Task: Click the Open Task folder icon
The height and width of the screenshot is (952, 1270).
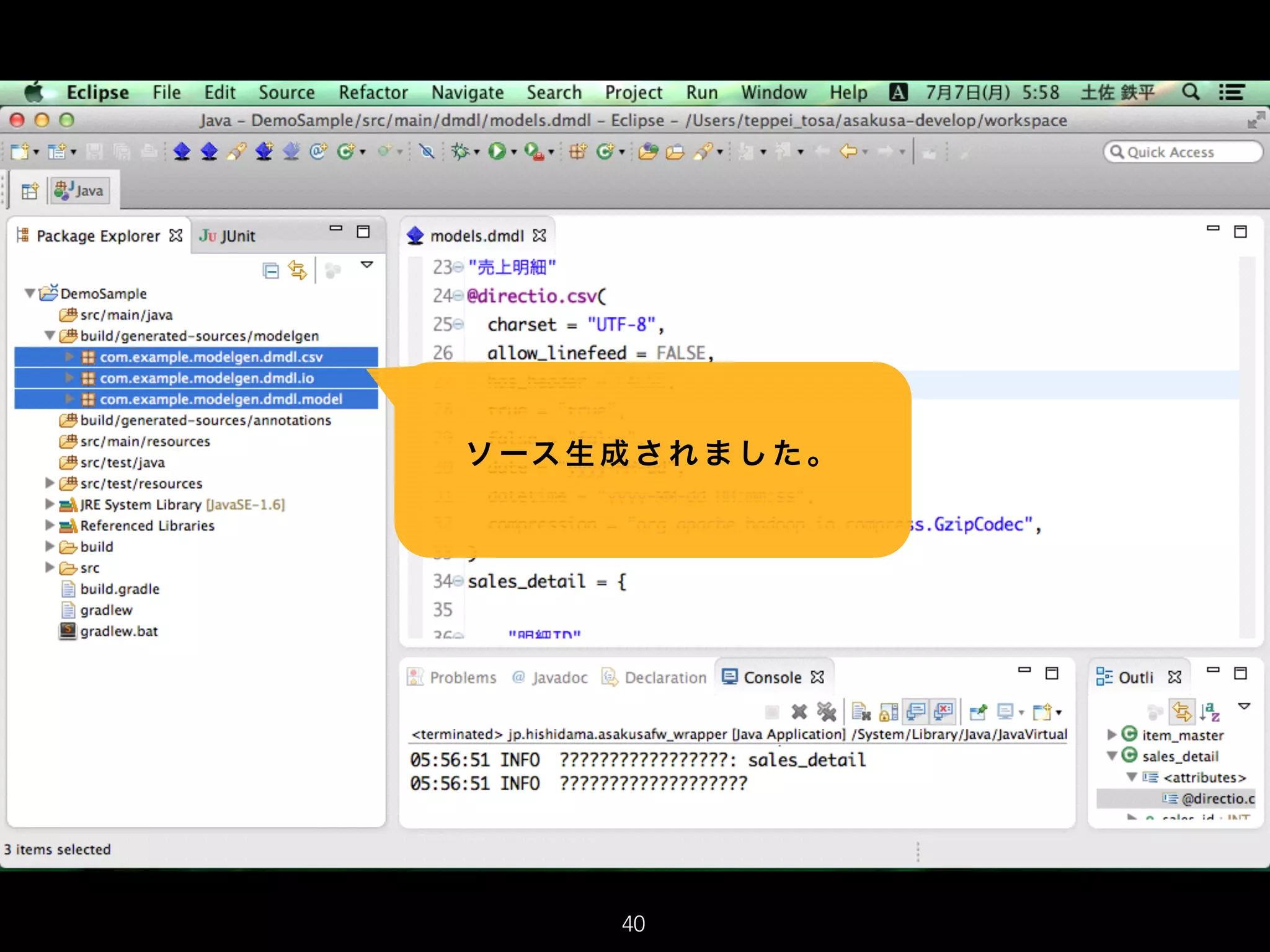Action: point(675,151)
